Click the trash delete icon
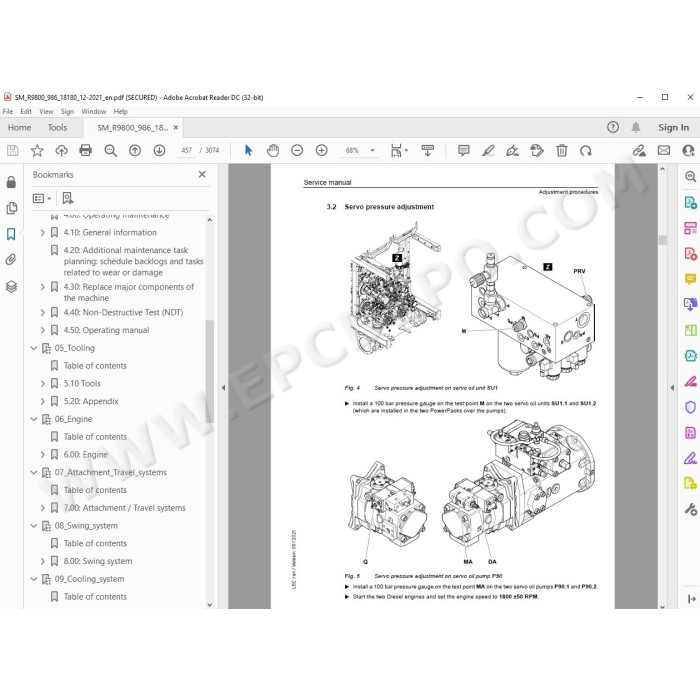The image size is (700, 700). pos(562,150)
